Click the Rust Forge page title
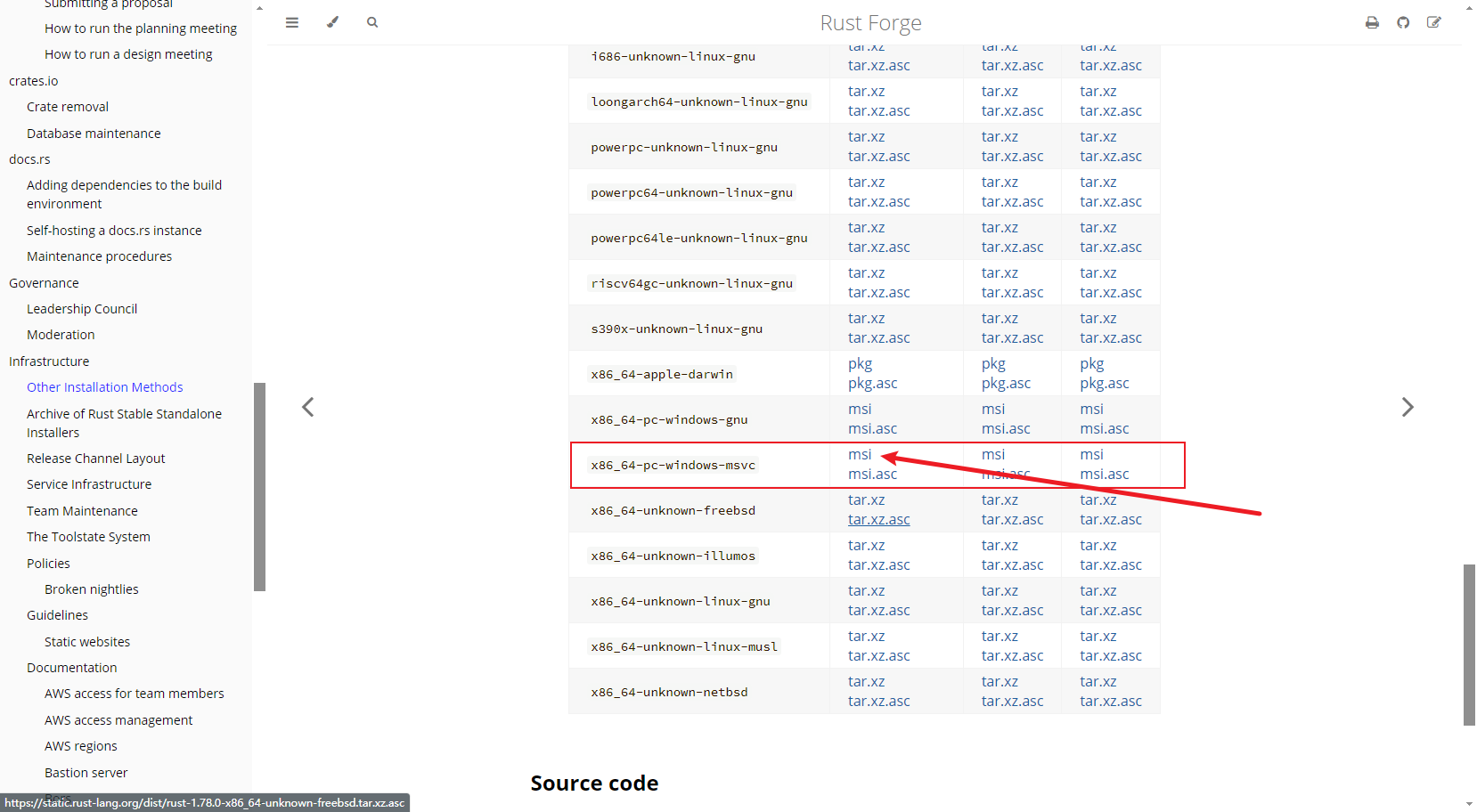 (870, 23)
